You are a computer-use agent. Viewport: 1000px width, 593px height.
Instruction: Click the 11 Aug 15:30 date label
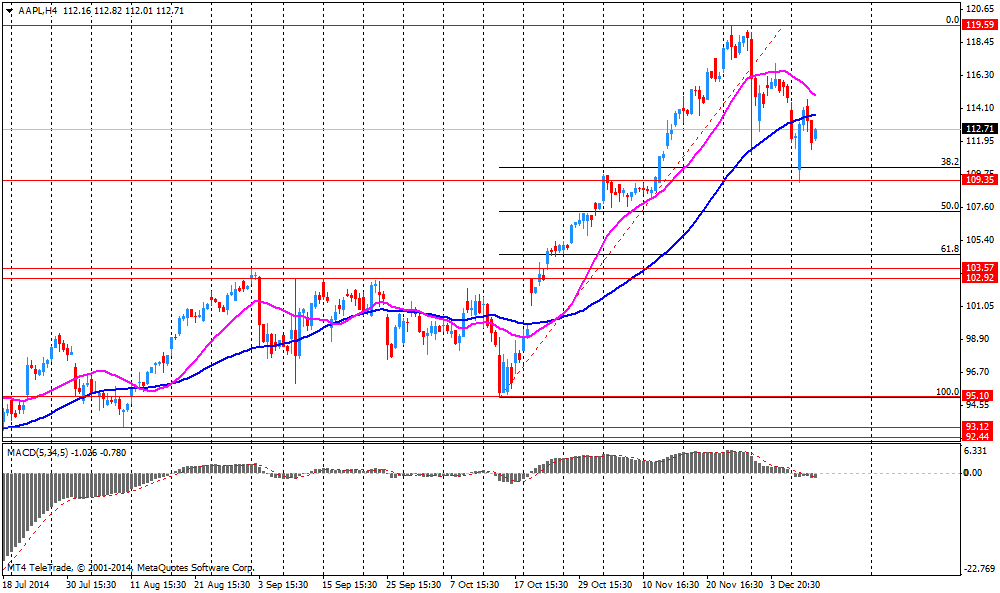pyautogui.click(x=158, y=584)
